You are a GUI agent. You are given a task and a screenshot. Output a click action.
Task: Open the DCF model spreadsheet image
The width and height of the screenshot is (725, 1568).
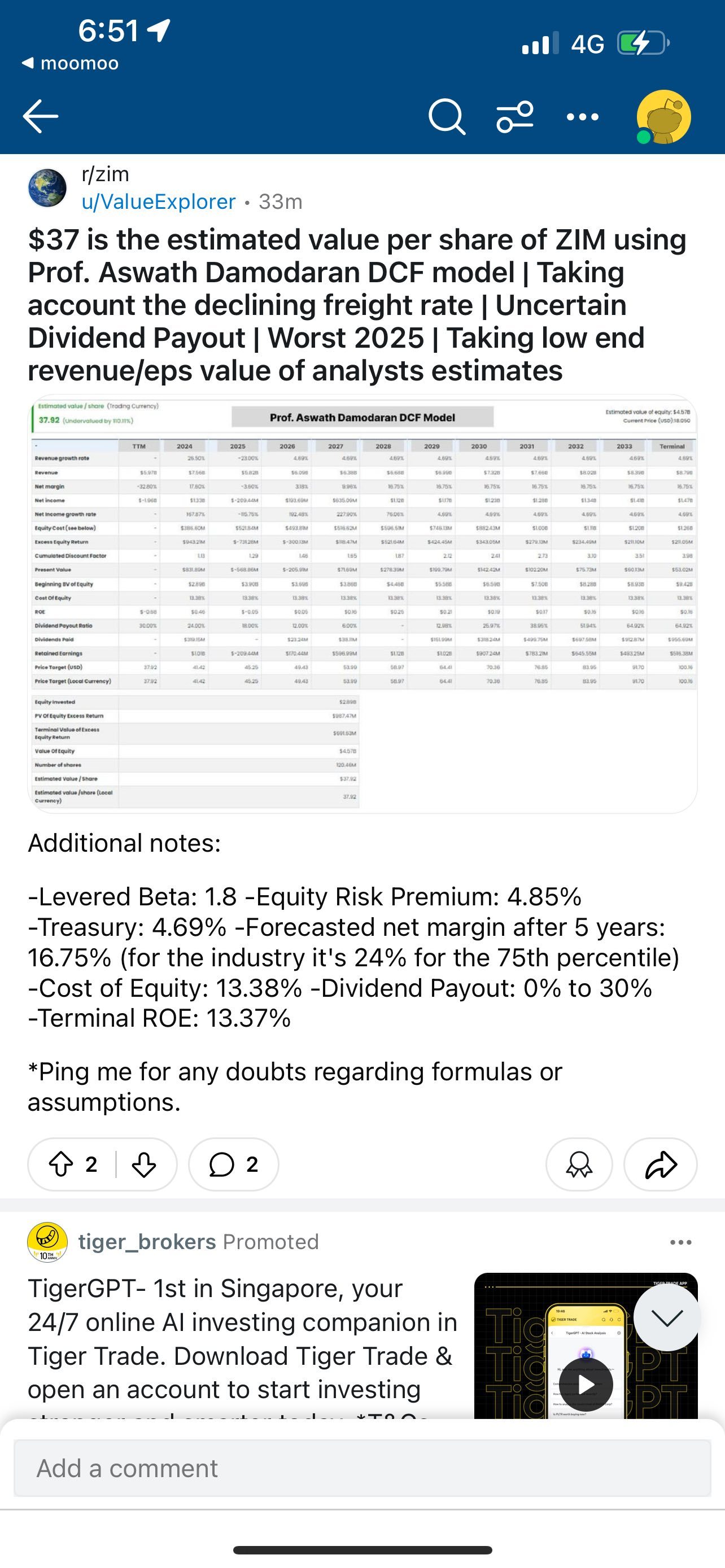click(362, 603)
